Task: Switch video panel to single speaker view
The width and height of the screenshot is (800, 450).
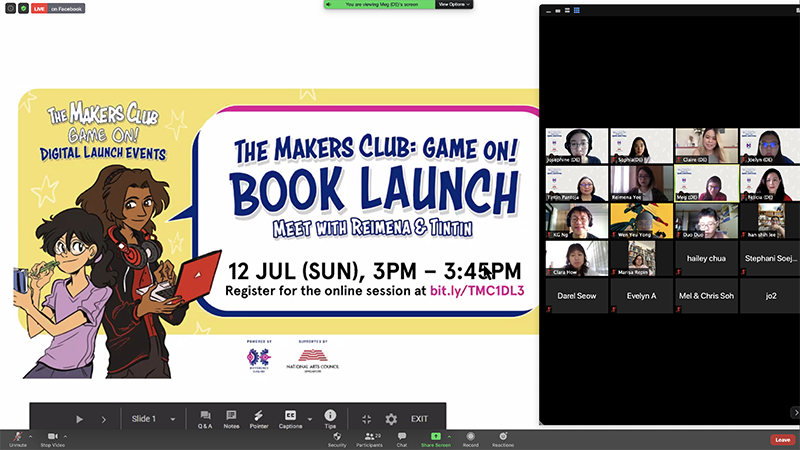Action: tap(558, 11)
